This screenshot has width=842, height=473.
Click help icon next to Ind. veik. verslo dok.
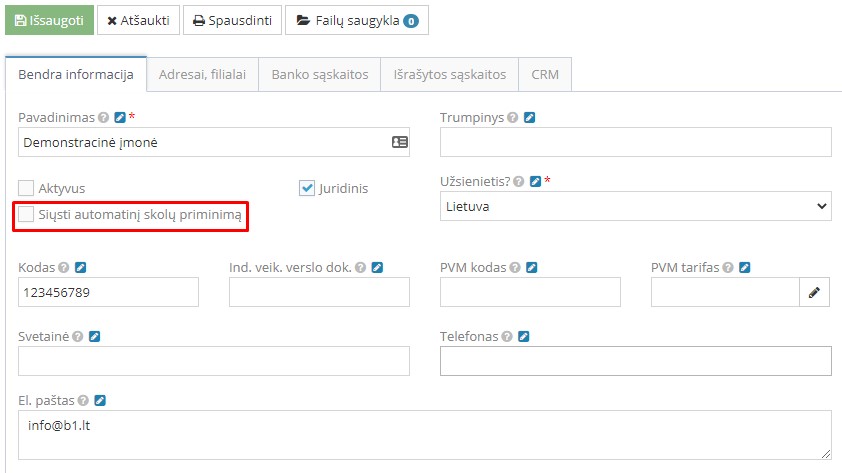click(361, 267)
